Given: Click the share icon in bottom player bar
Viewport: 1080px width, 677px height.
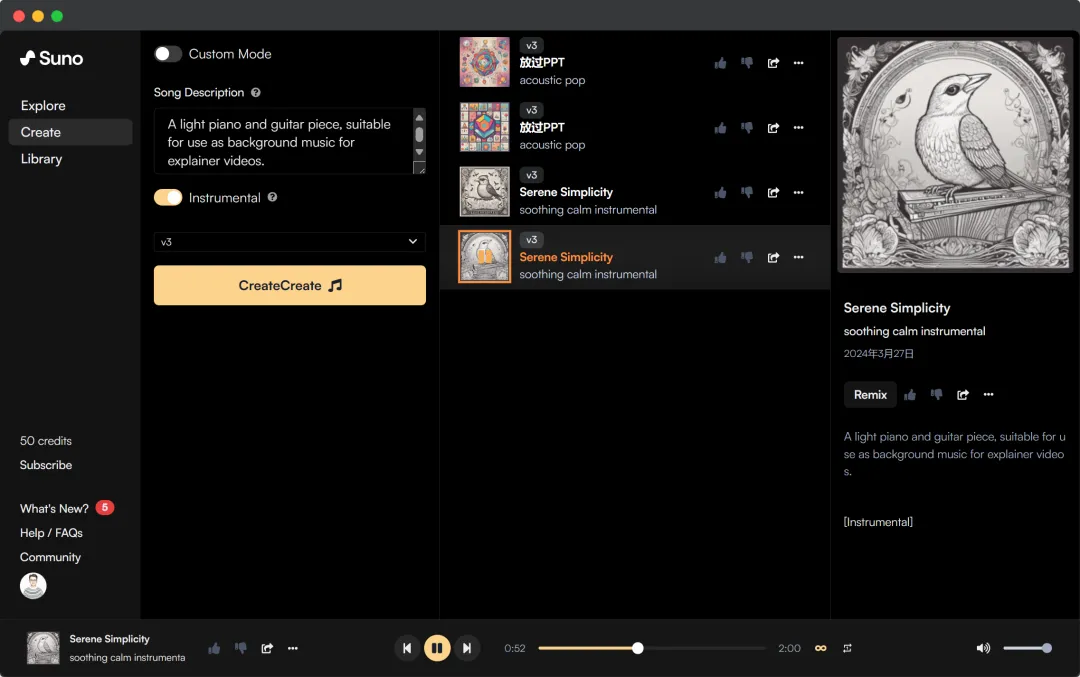Looking at the screenshot, I should tap(267, 648).
